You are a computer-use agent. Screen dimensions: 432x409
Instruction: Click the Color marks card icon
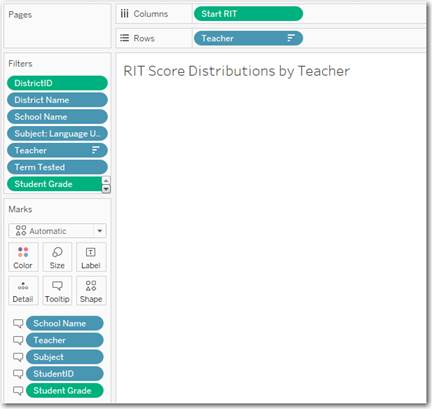pyautogui.click(x=23, y=257)
